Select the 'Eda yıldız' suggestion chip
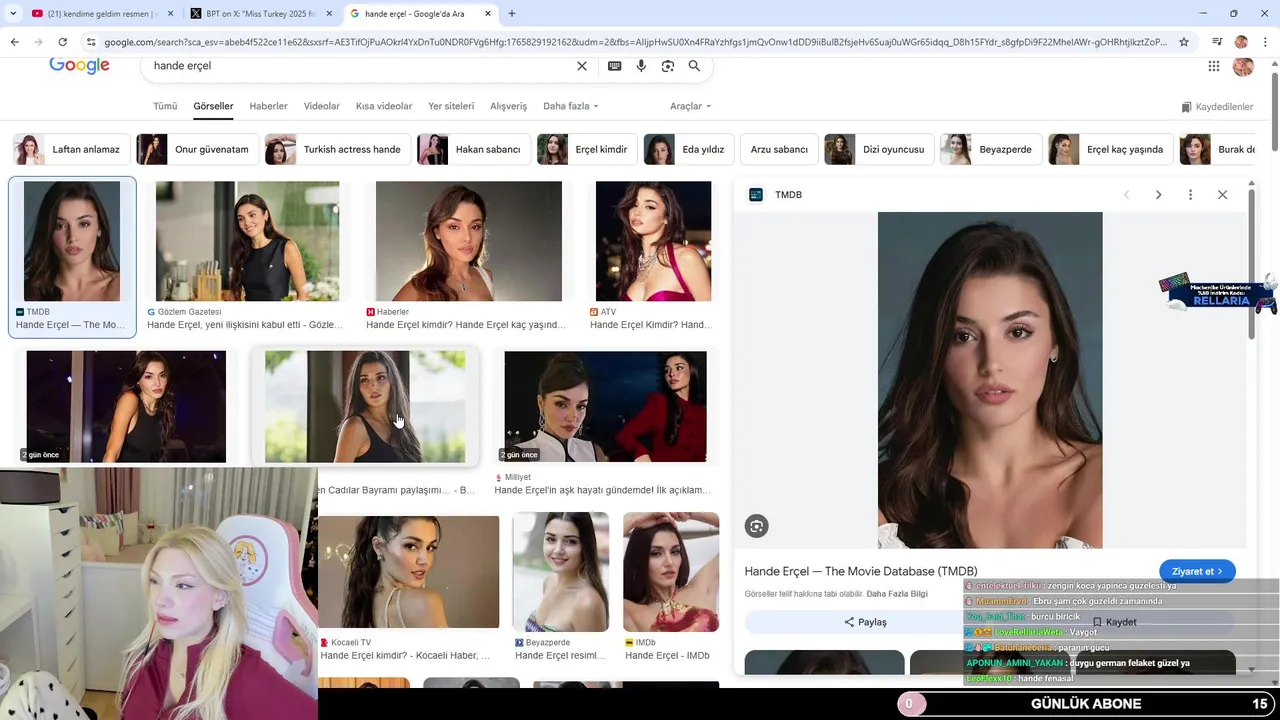Viewport: 1280px width, 720px height. coord(689,149)
